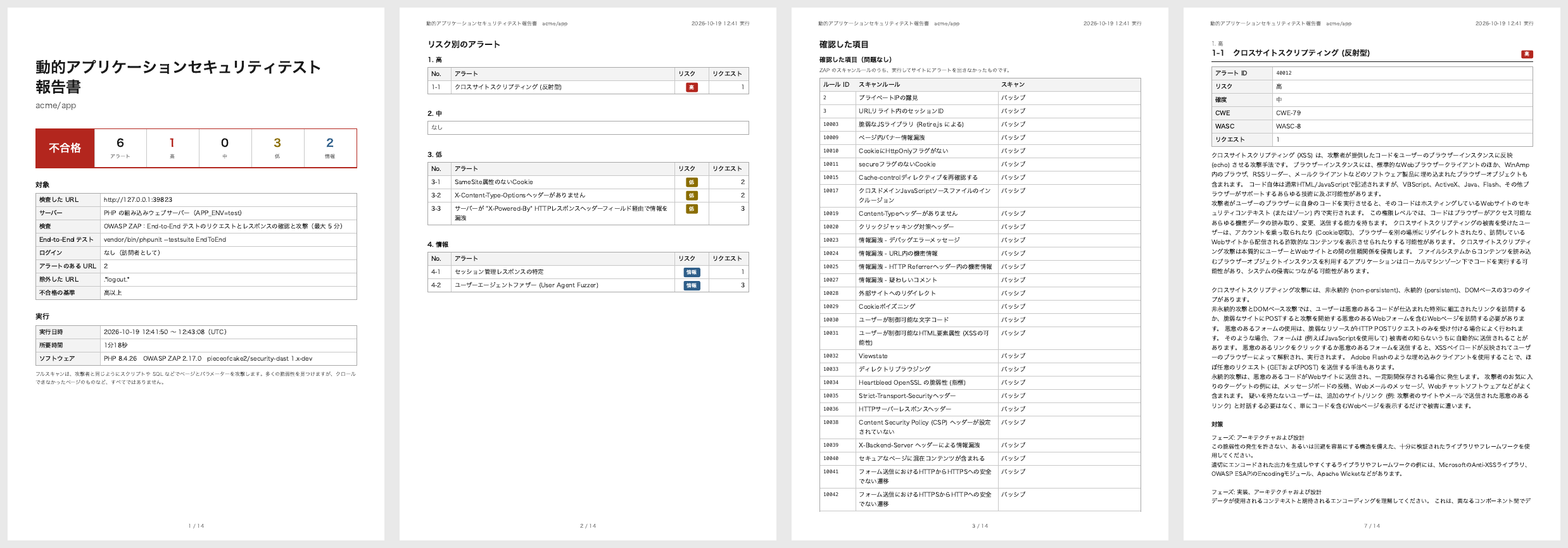Viewport: 1568px width, 548px height.
Task: Click the CWE-79 value in the detail table
Action: (1288, 113)
